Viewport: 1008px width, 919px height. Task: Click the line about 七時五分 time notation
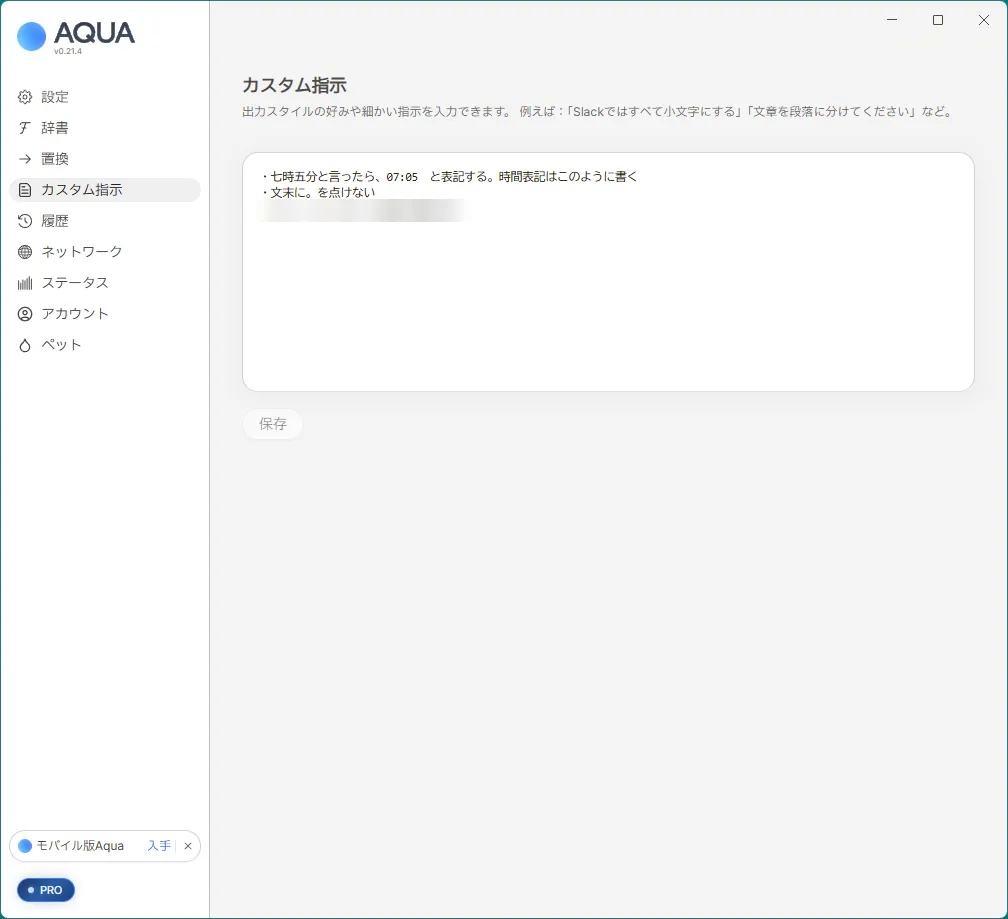point(449,177)
